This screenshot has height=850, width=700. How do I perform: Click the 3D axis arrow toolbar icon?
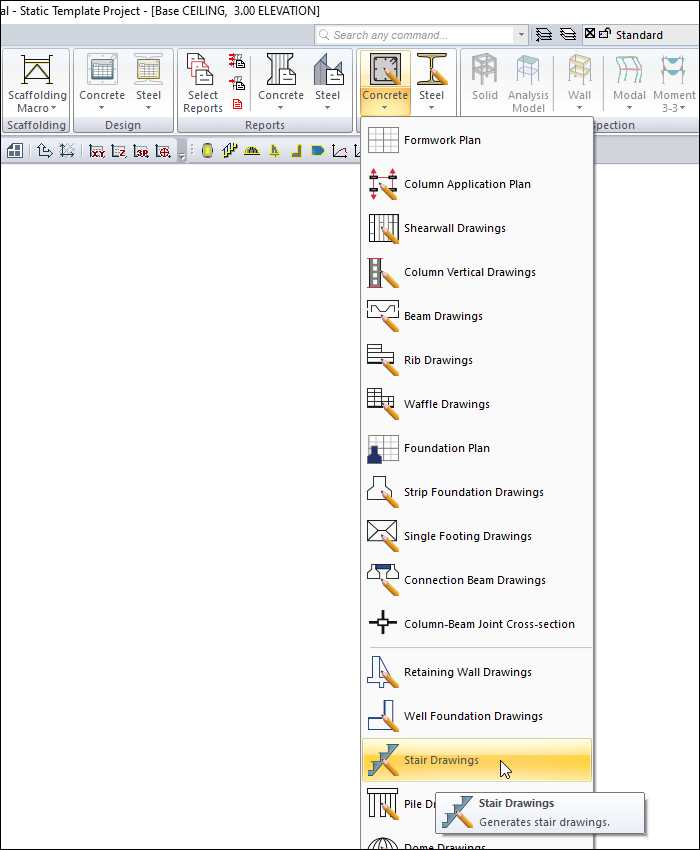coord(44,151)
